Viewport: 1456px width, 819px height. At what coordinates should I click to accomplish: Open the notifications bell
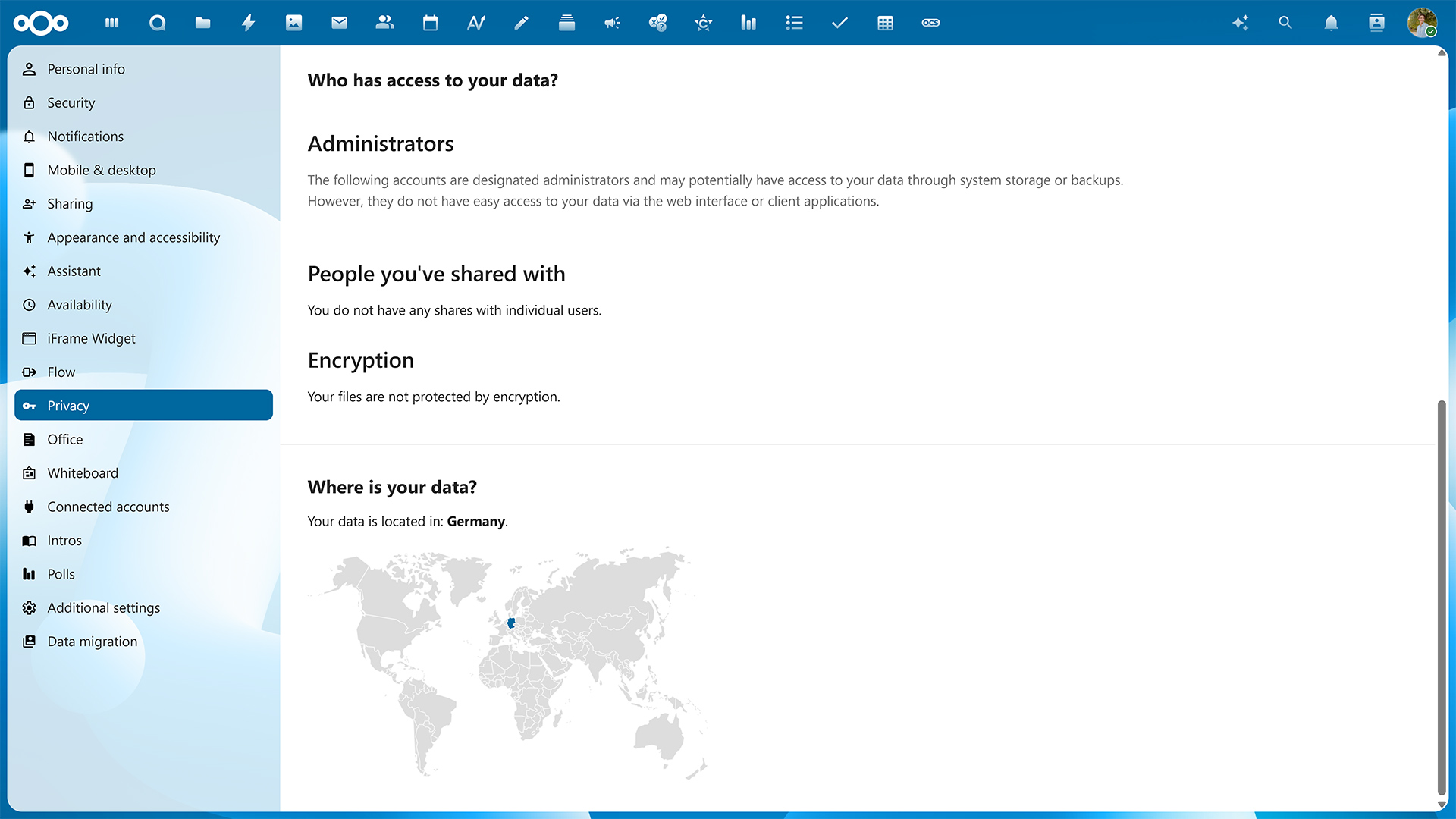[x=1331, y=23]
